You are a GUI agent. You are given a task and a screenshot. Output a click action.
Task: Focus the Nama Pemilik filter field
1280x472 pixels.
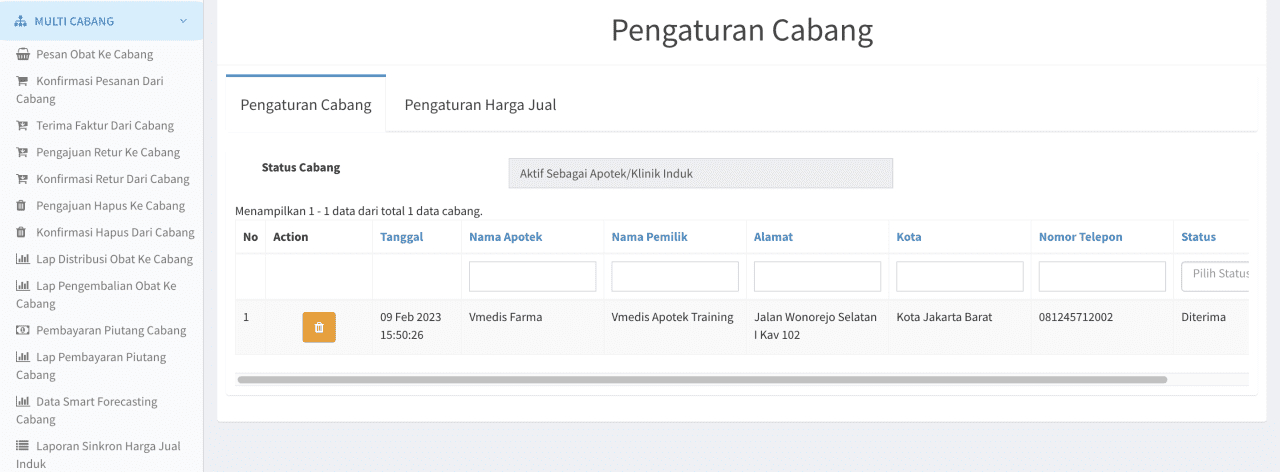coord(675,276)
